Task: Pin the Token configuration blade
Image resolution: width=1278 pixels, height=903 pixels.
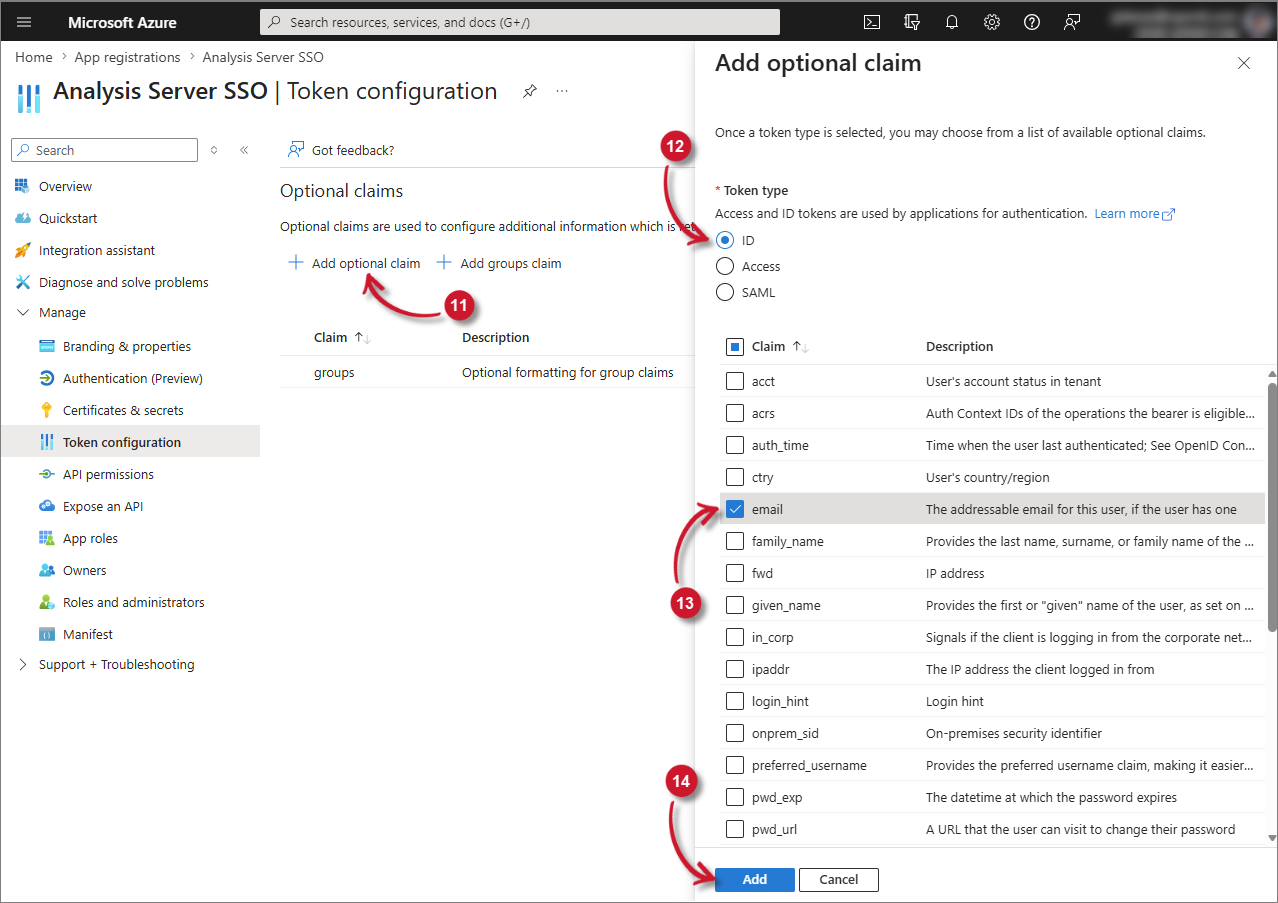Action: [x=530, y=91]
